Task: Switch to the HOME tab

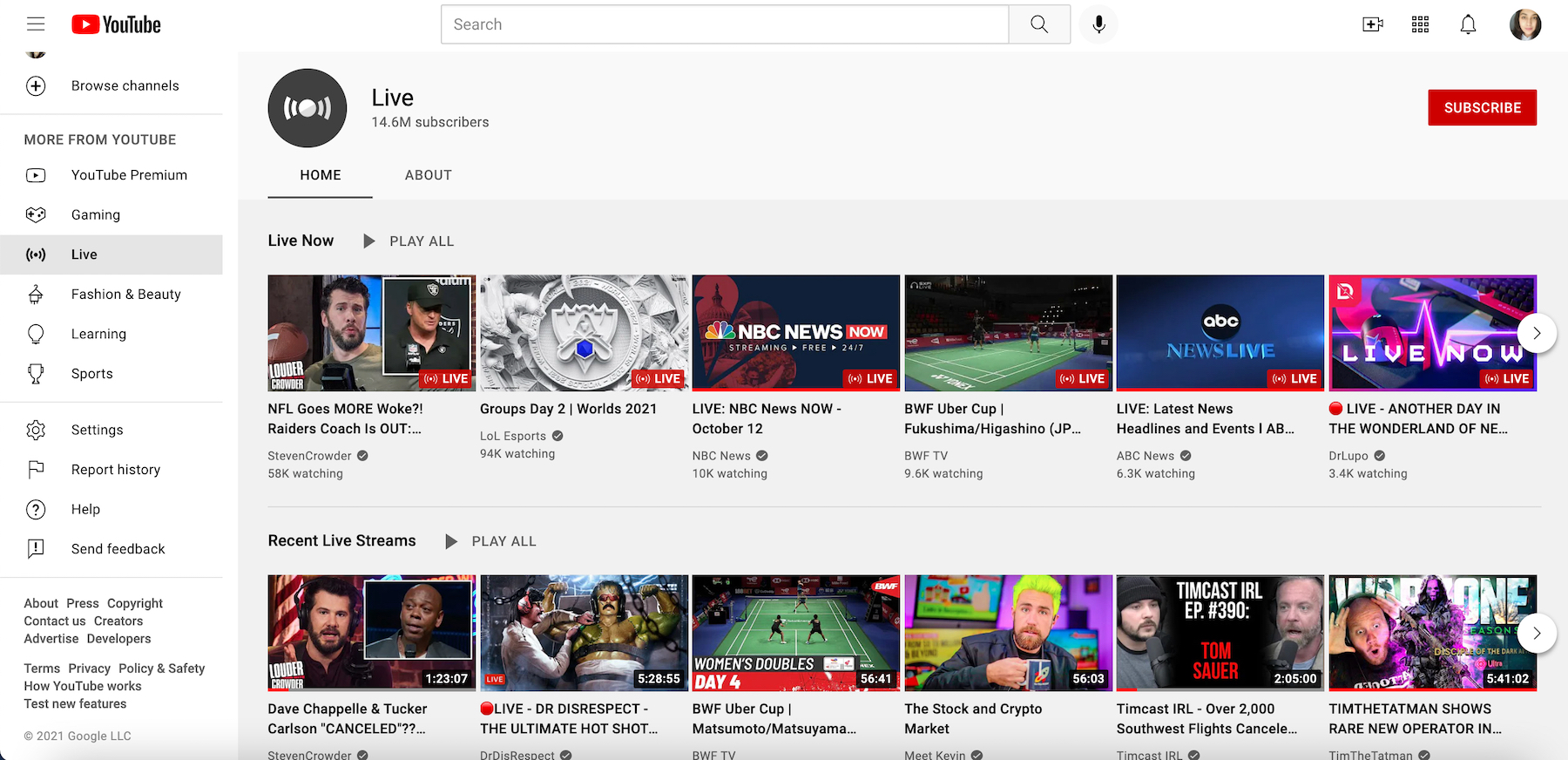Action: coord(321,175)
